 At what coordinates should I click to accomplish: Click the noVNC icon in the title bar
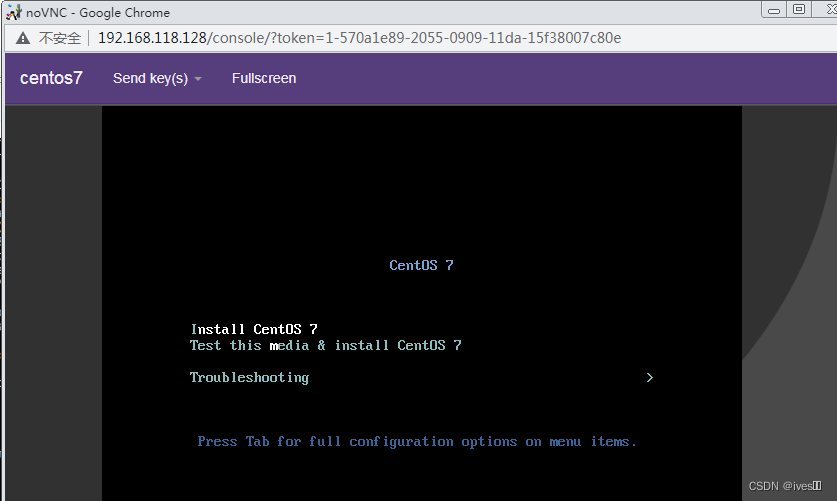click(x=13, y=12)
